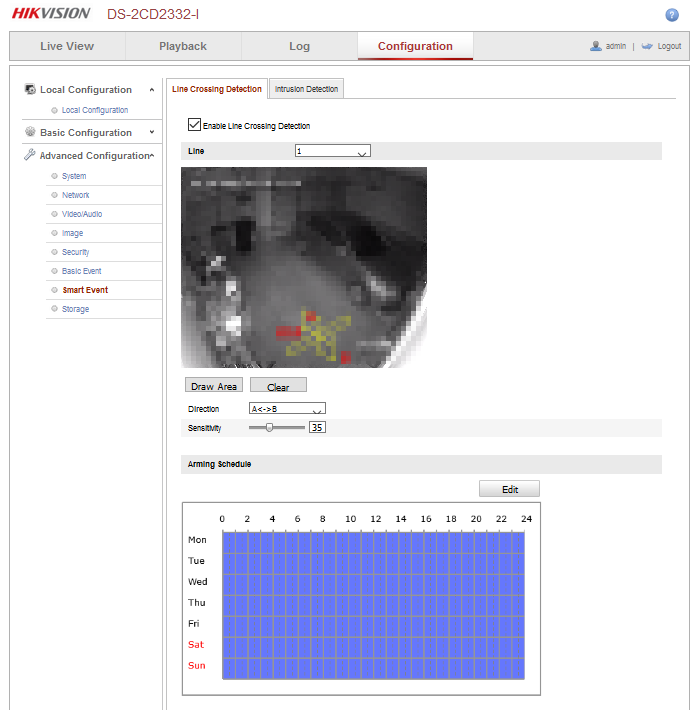
Task: Click the Advanced Configuration wrench icon
Action: click(x=30, y=156)
